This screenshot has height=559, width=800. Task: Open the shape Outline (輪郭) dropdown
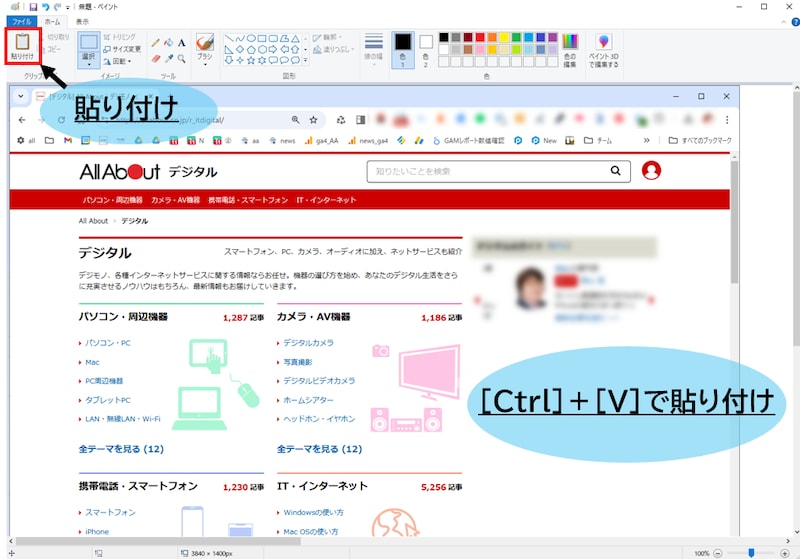point(327,37)
